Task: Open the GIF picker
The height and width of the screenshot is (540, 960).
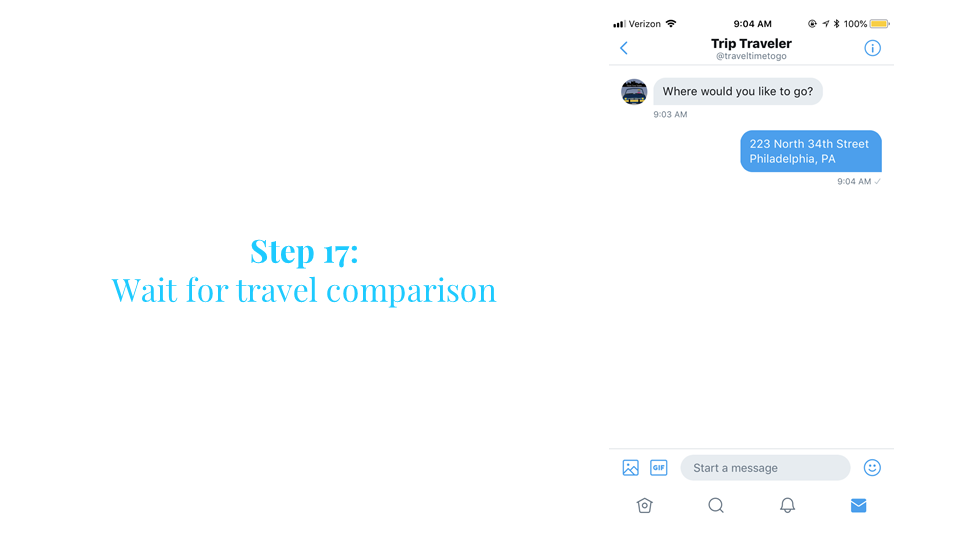Action: click(659, 468)
